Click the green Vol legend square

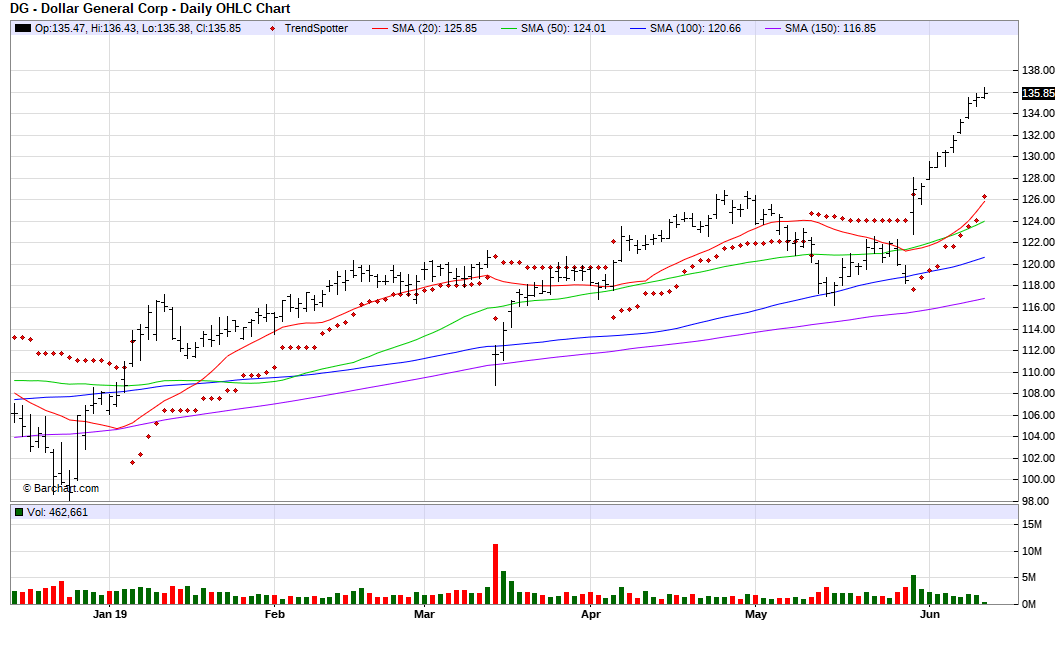tap(19, 512)
